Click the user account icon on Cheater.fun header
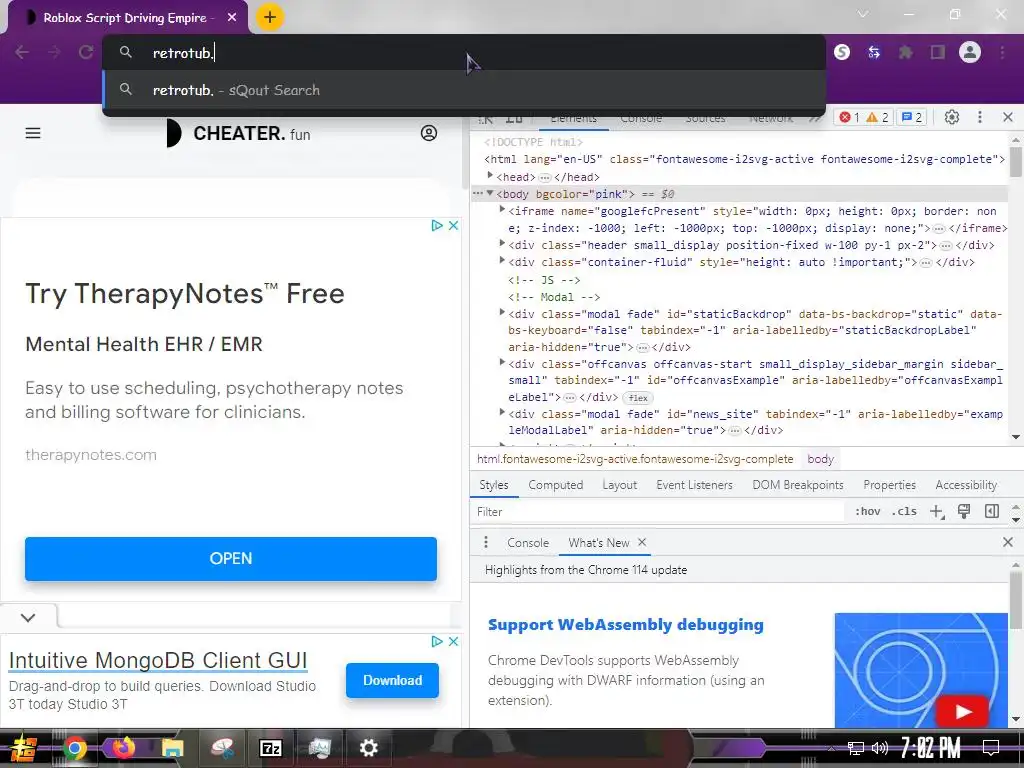Viewport: 1024px width, 768px height. [428, 133]
